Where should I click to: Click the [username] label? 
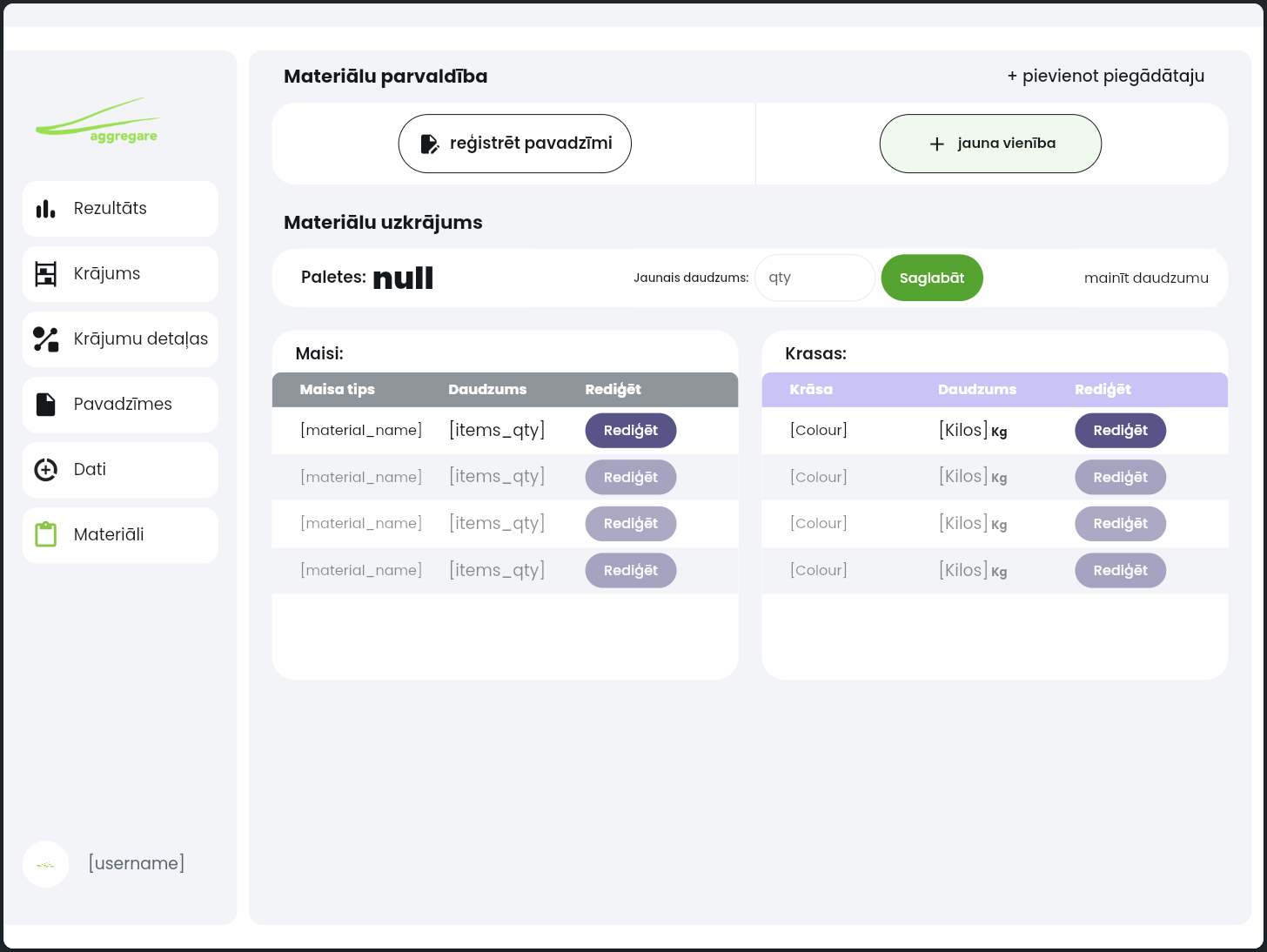click(137, 863)
